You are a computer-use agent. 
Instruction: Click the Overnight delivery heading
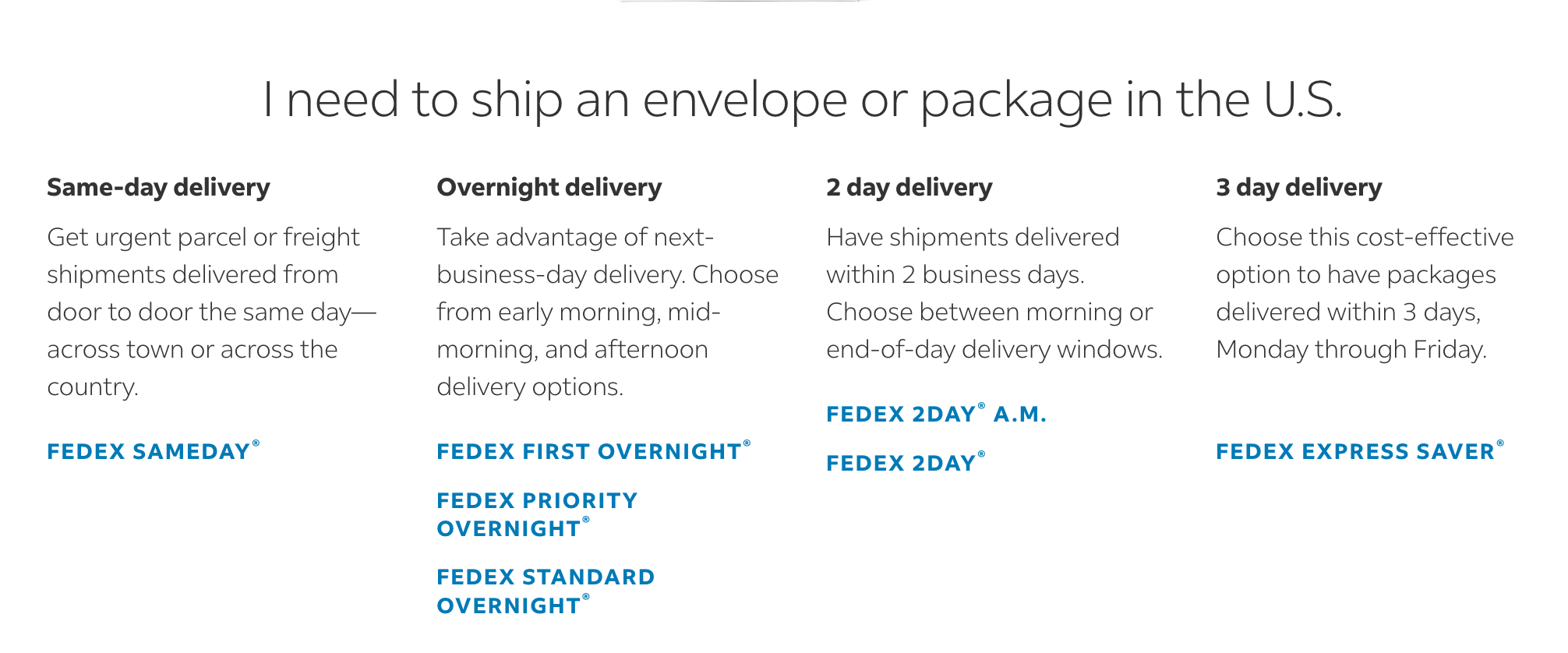[549, 187]
